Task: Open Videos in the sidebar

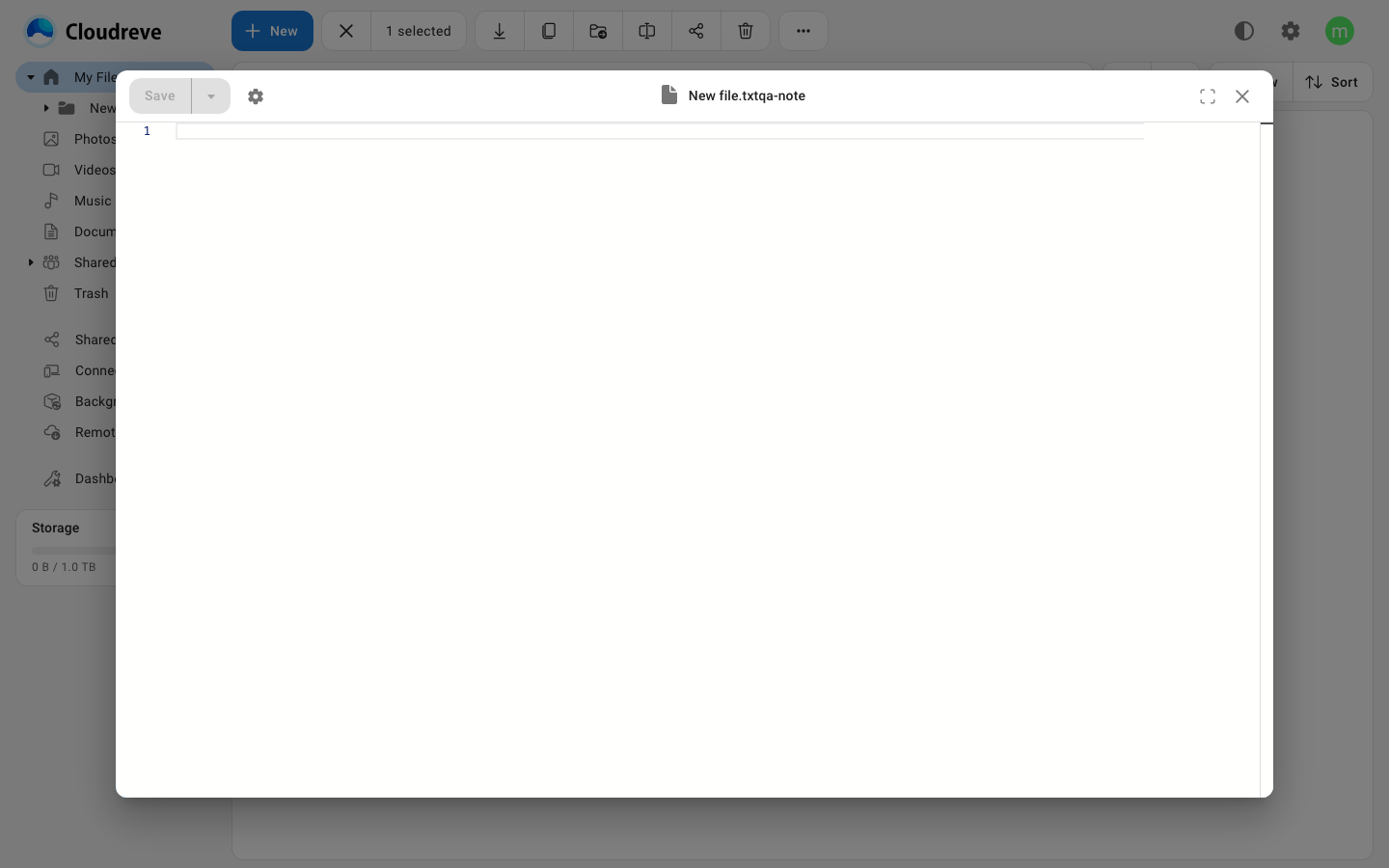Action: coord(68,170)
